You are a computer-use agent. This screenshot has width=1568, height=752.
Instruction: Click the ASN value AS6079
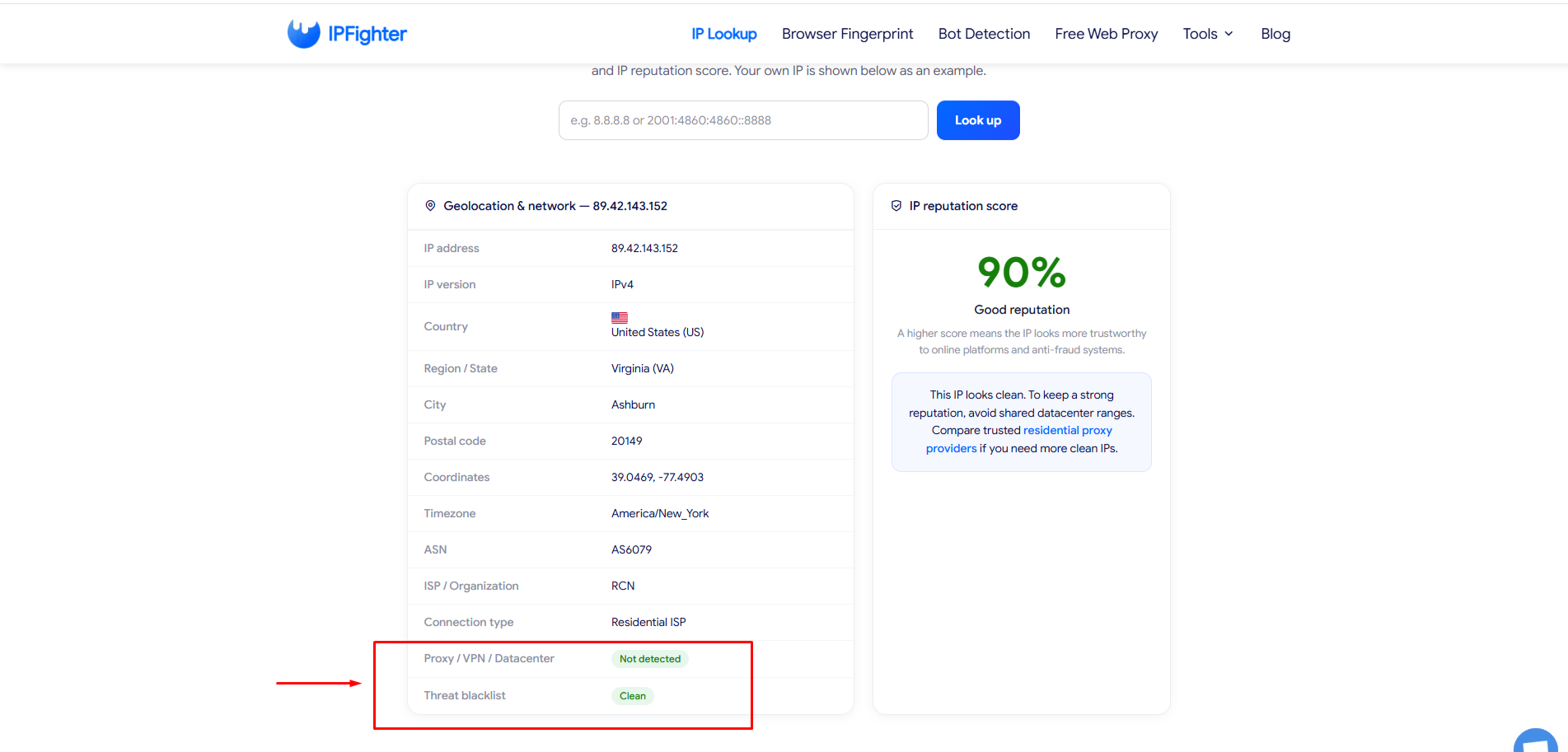pyautogui.click(x=631, y=549)
